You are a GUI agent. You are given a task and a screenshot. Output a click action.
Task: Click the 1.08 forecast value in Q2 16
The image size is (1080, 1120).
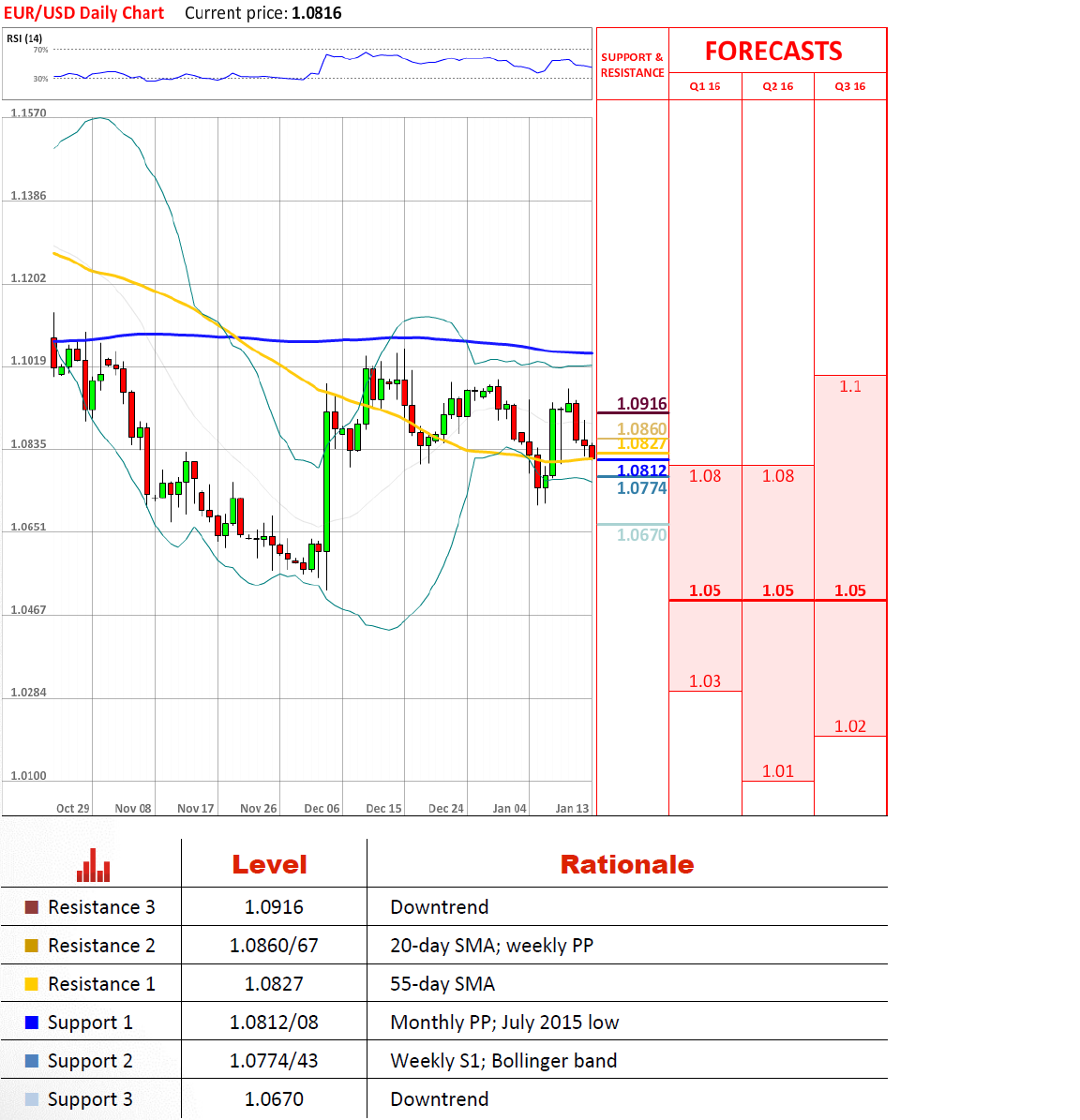[778, 476]
